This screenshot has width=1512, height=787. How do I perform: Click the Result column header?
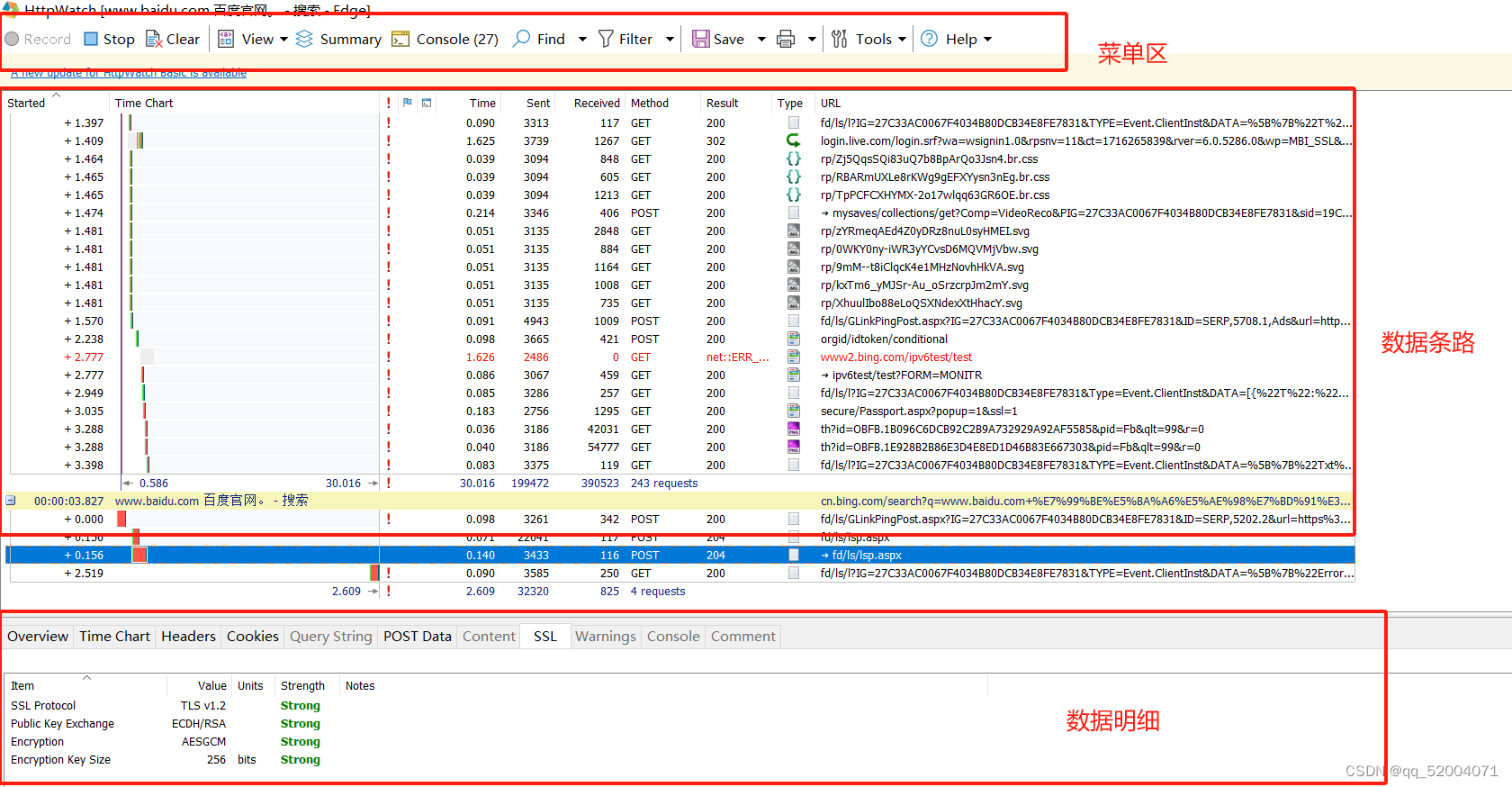coord(723,103)
